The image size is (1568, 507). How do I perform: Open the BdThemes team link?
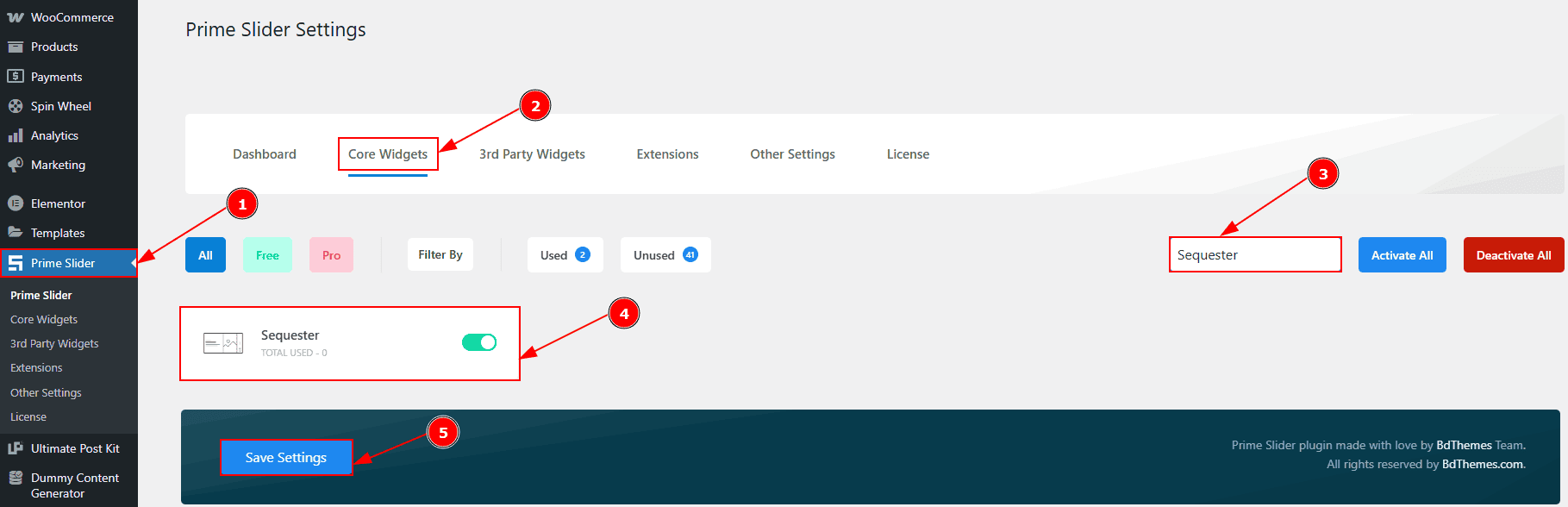pos(1464,445)
